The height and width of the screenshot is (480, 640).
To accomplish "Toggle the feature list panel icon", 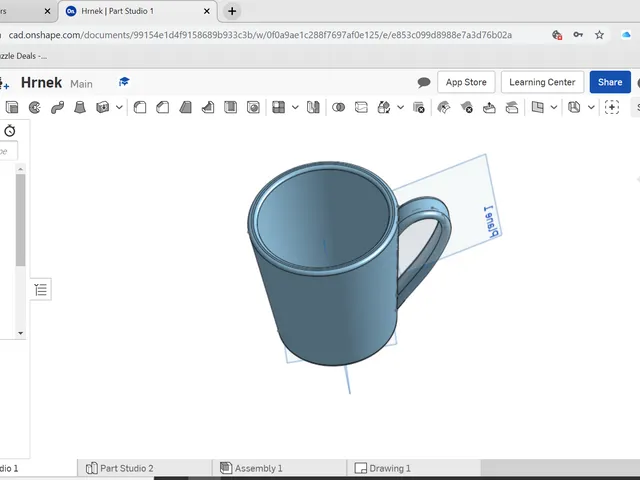I will (x=41, y=290).
